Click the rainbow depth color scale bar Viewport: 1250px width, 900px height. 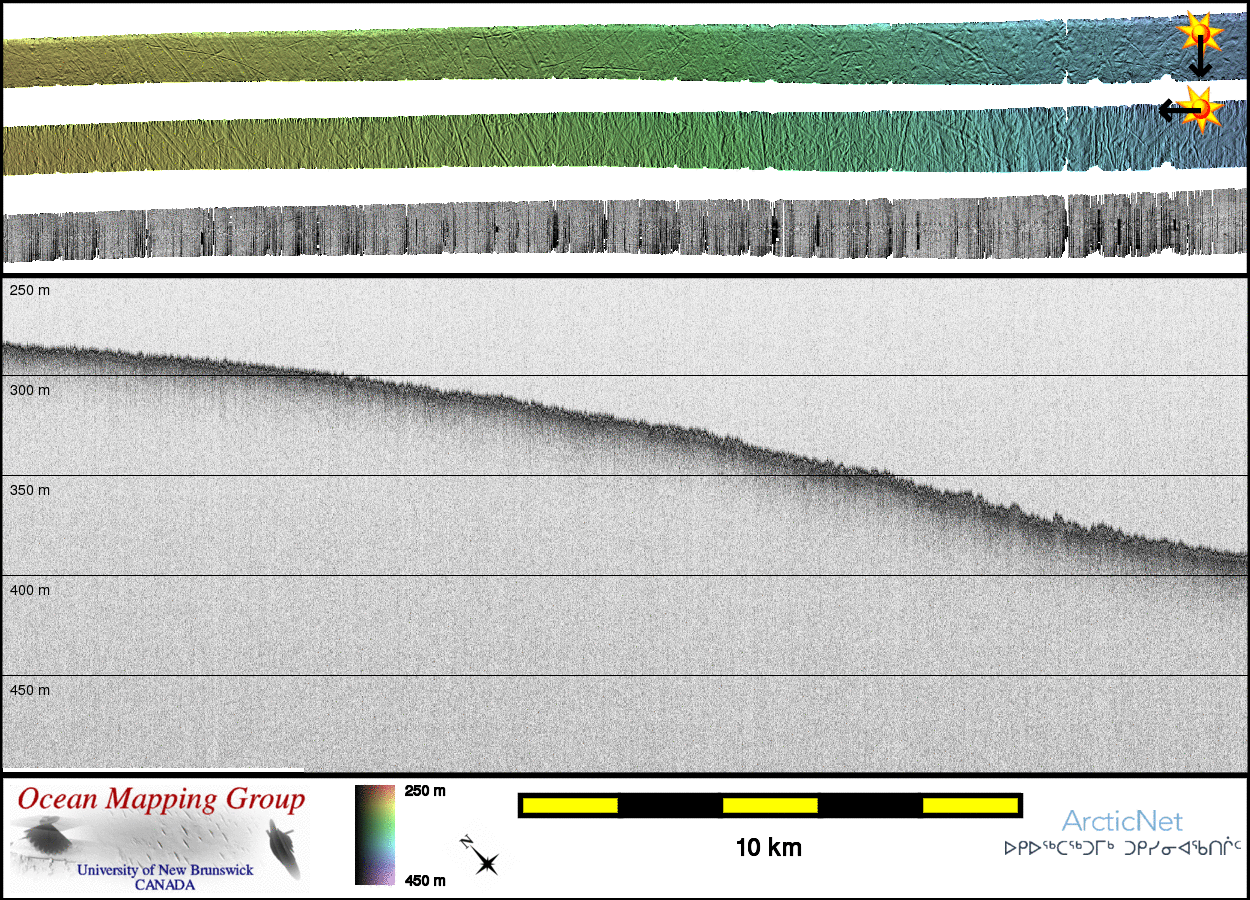[375, 835]
